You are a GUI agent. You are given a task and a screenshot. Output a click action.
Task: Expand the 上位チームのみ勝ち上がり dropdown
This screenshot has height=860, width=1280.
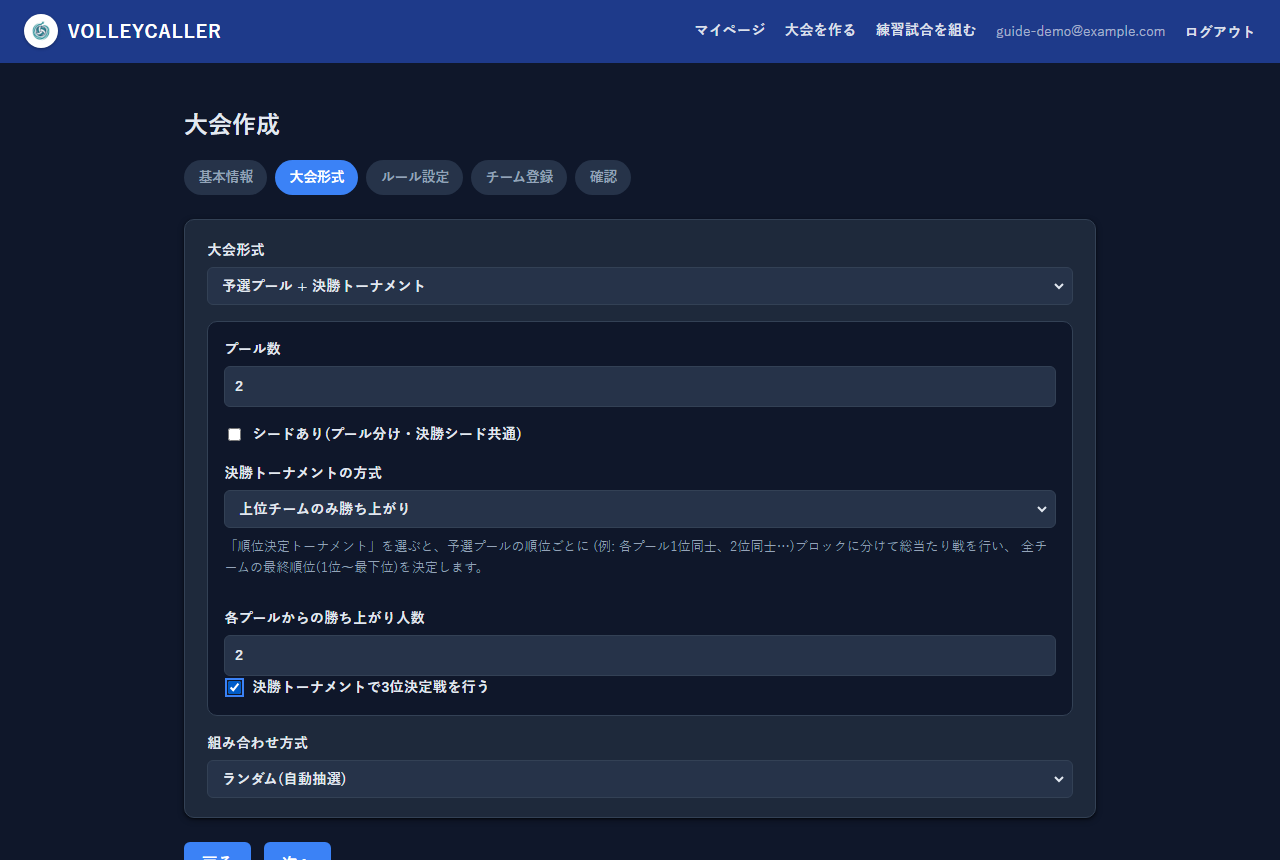coord(640,509)
